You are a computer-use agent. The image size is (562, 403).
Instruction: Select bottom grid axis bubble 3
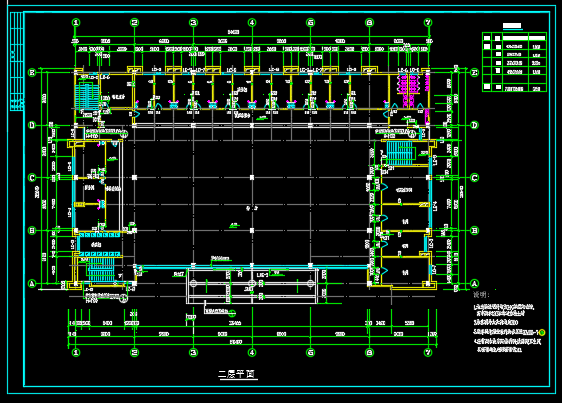pyautogui.click(x=193, y=352)
